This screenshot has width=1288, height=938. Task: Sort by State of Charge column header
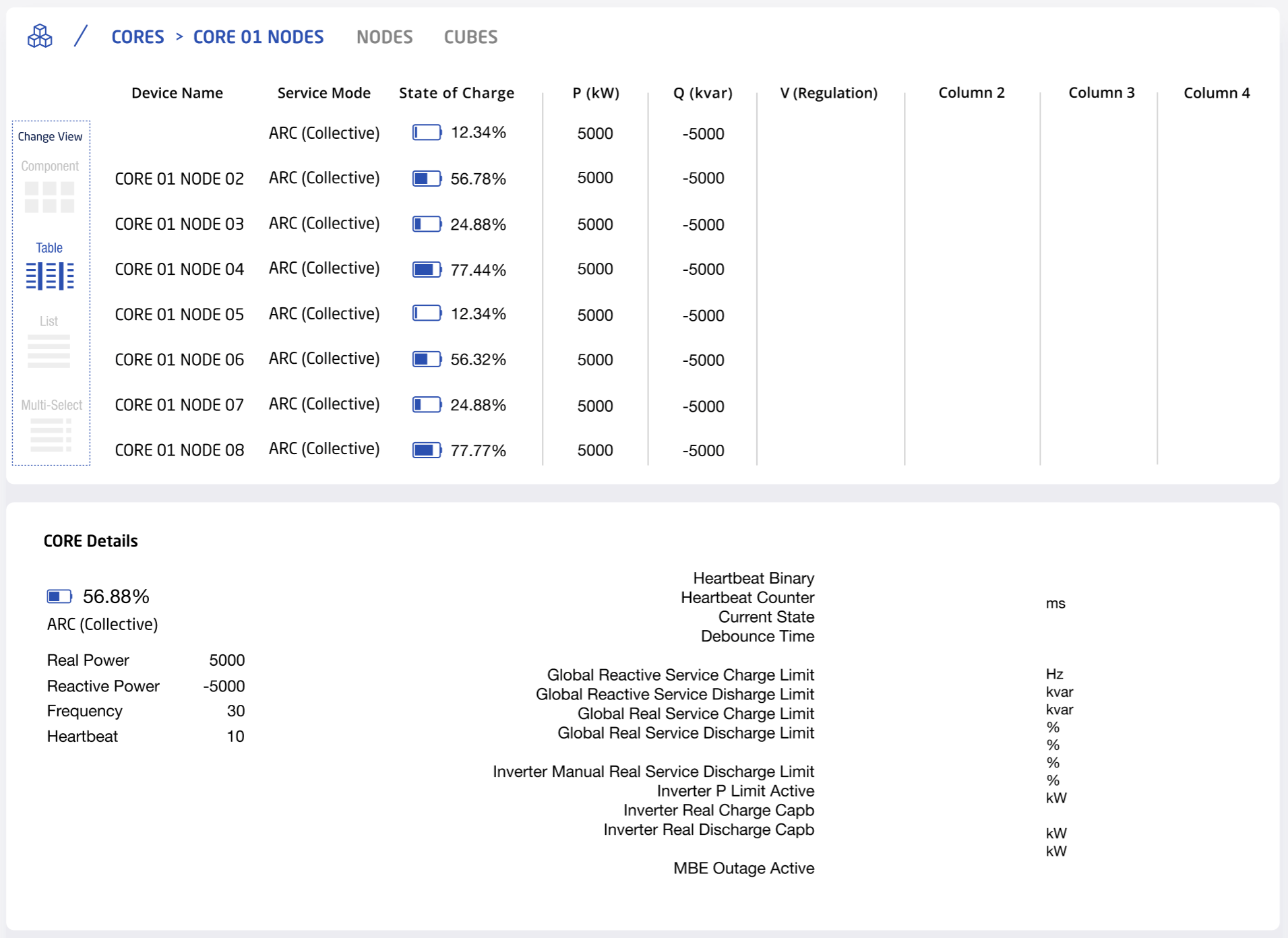click(456, 93)
